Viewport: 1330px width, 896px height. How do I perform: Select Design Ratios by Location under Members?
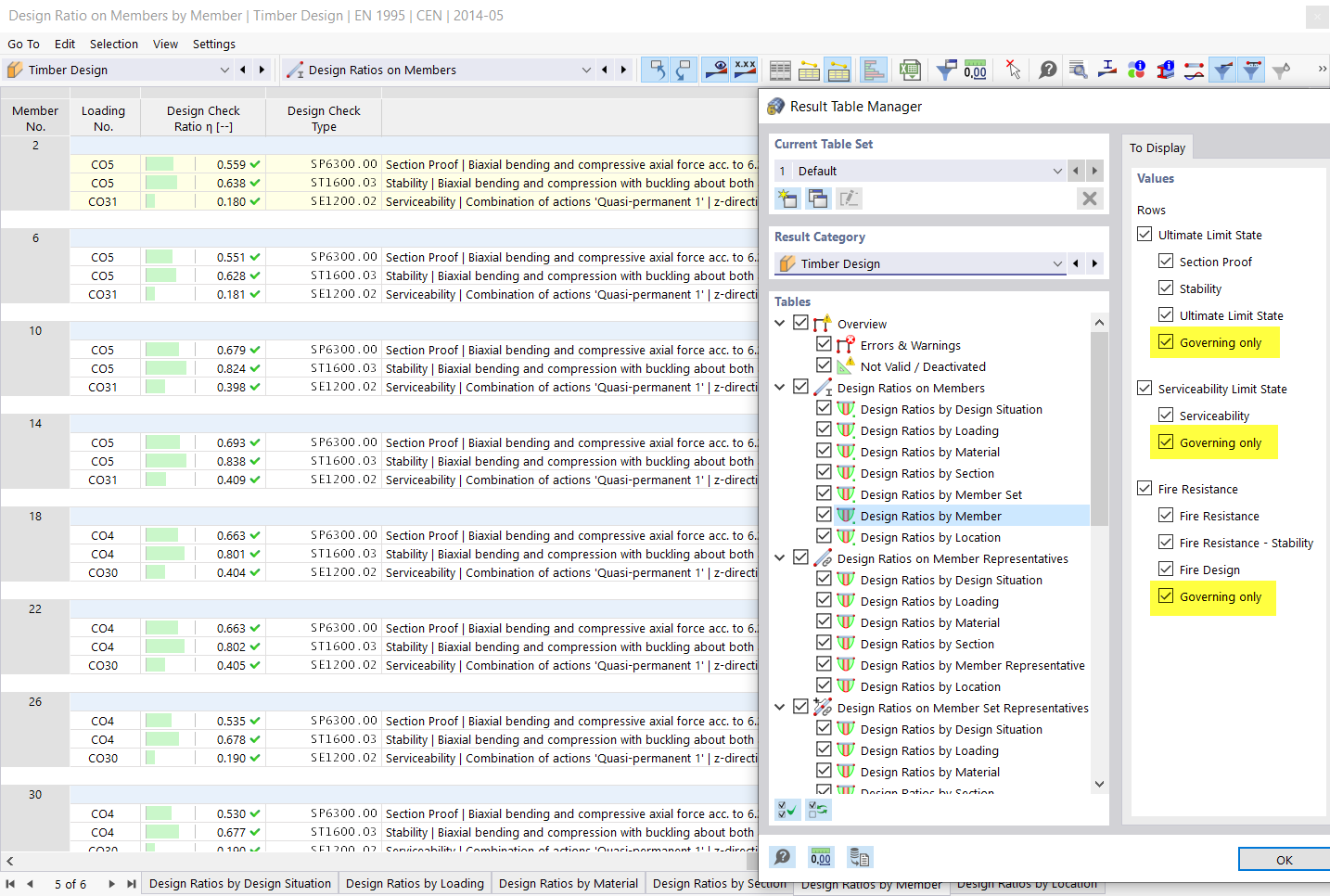[x=930, y=537]
